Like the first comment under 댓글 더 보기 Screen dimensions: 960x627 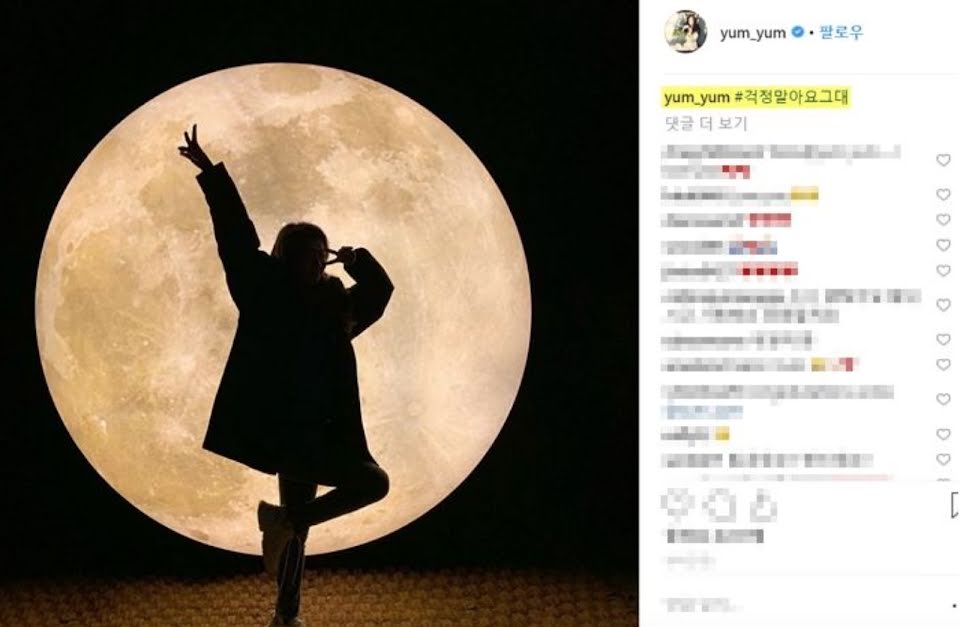coord(943,160)
